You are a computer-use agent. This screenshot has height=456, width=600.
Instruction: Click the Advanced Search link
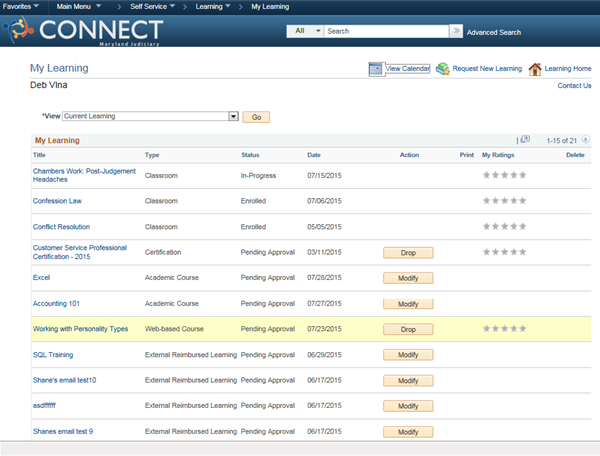pos(493,32)
